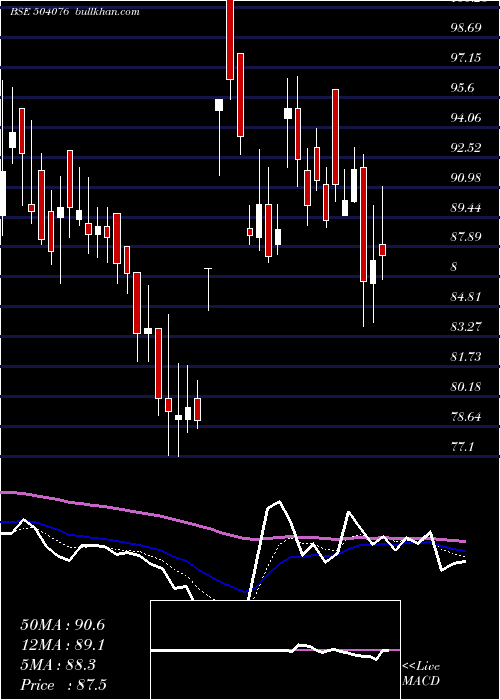Click the 87.89 price axis label
The image size is (500, 700).
tap(466, 237)
